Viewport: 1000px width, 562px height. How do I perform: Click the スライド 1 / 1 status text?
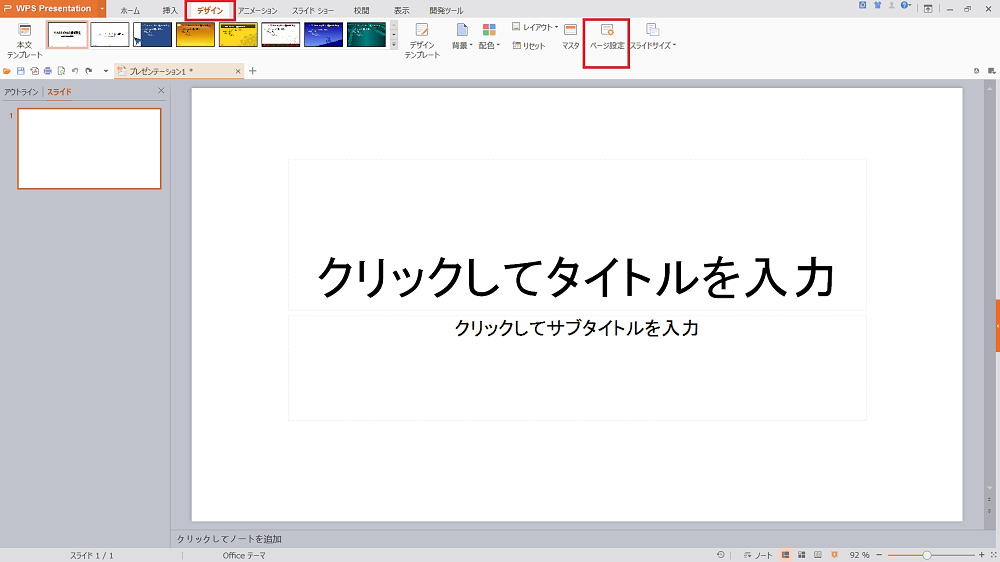(91, 556)
